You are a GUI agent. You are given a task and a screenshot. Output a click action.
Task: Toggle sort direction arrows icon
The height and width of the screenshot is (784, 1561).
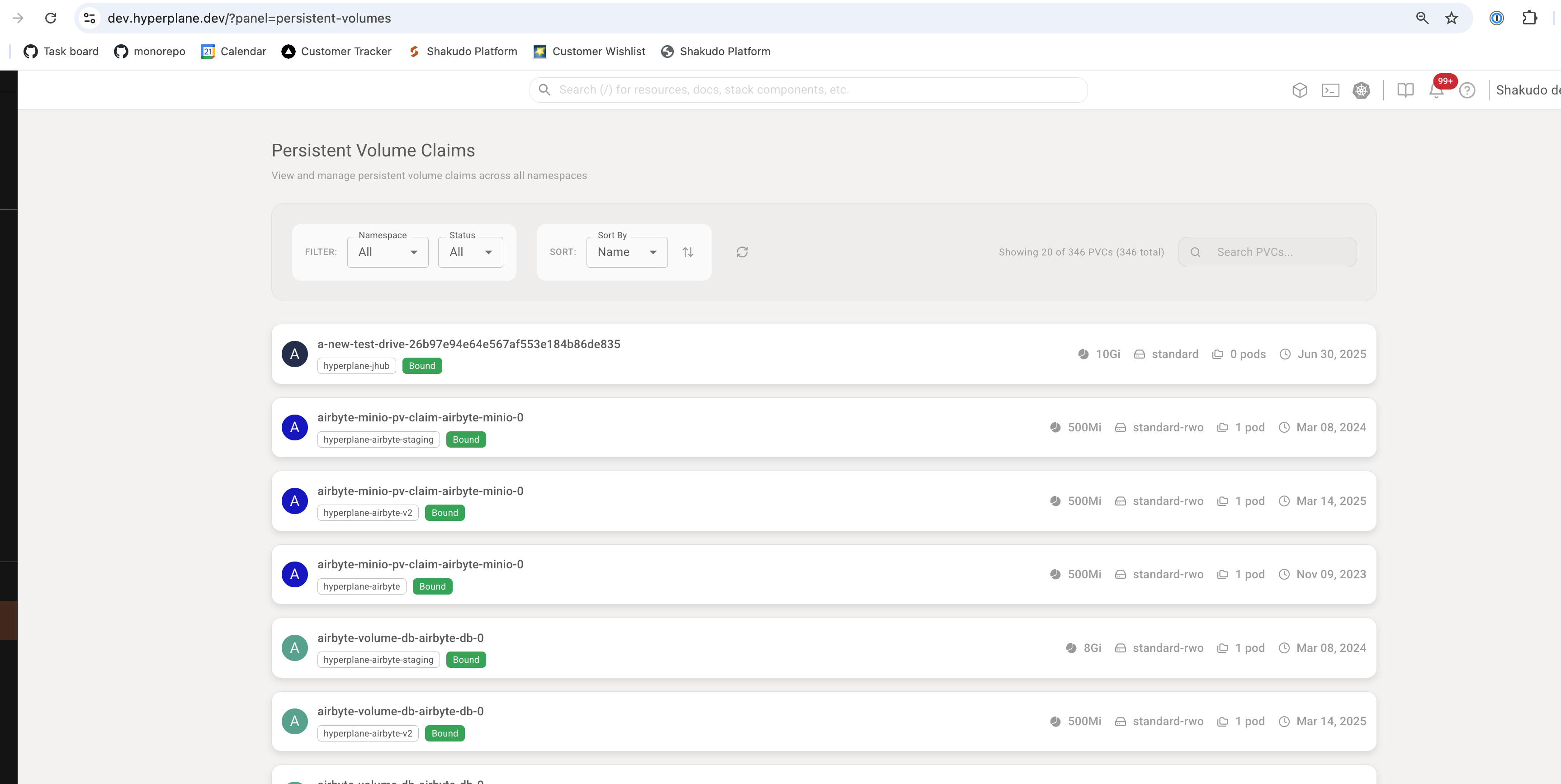pyautogui.click(x=688, y=252)
